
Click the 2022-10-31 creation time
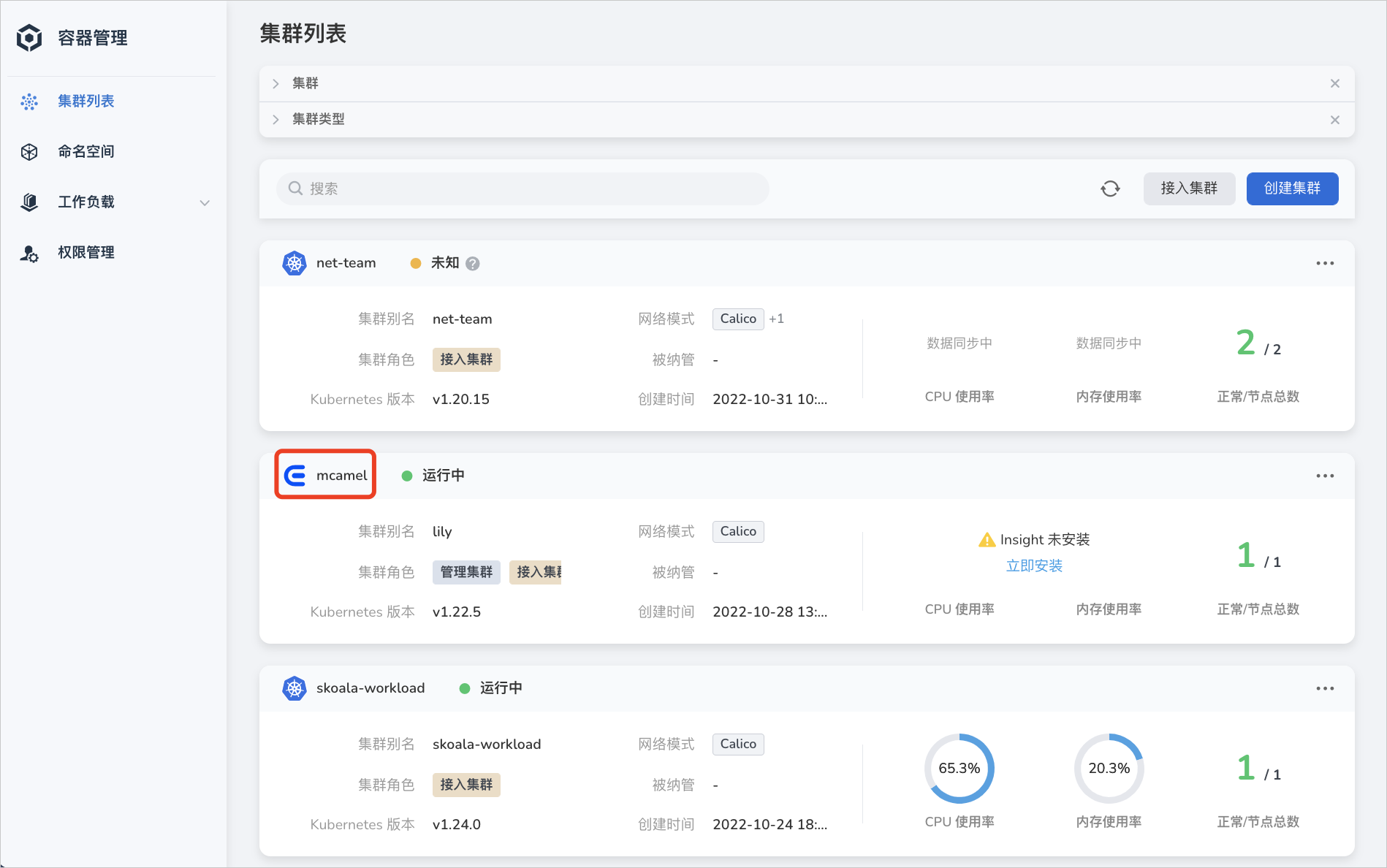[769, 400]
